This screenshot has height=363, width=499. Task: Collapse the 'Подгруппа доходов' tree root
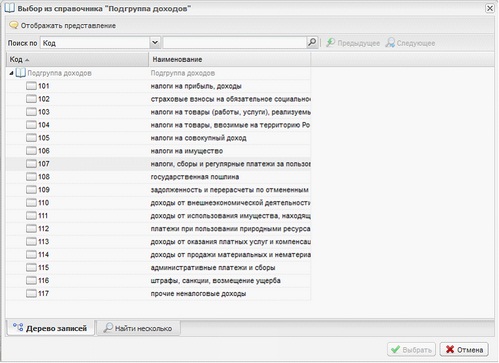tap(11, 73)
